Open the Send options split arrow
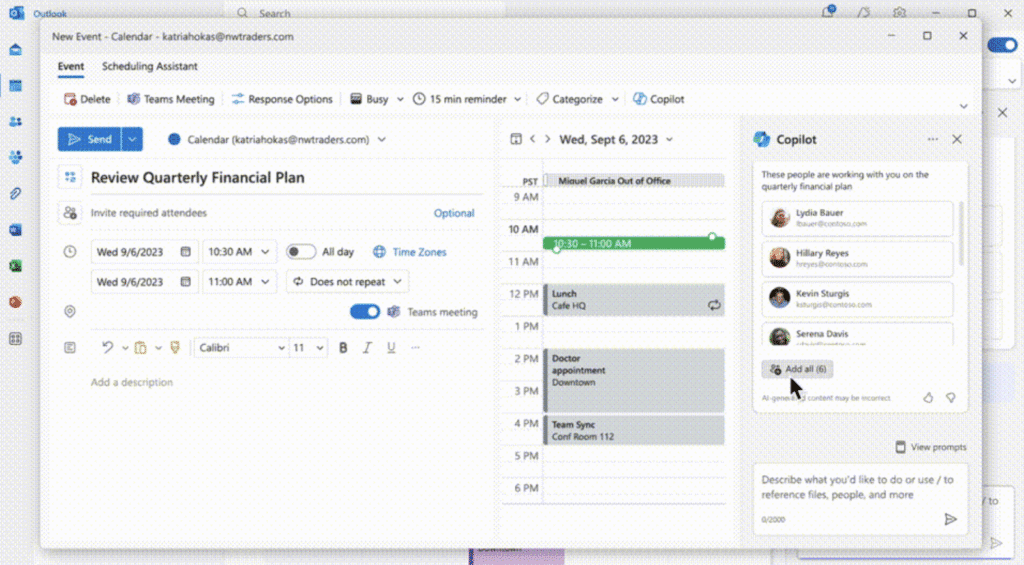Image resolution: width=1024 pixels, height=565 pixels. [x=133, y=139]
